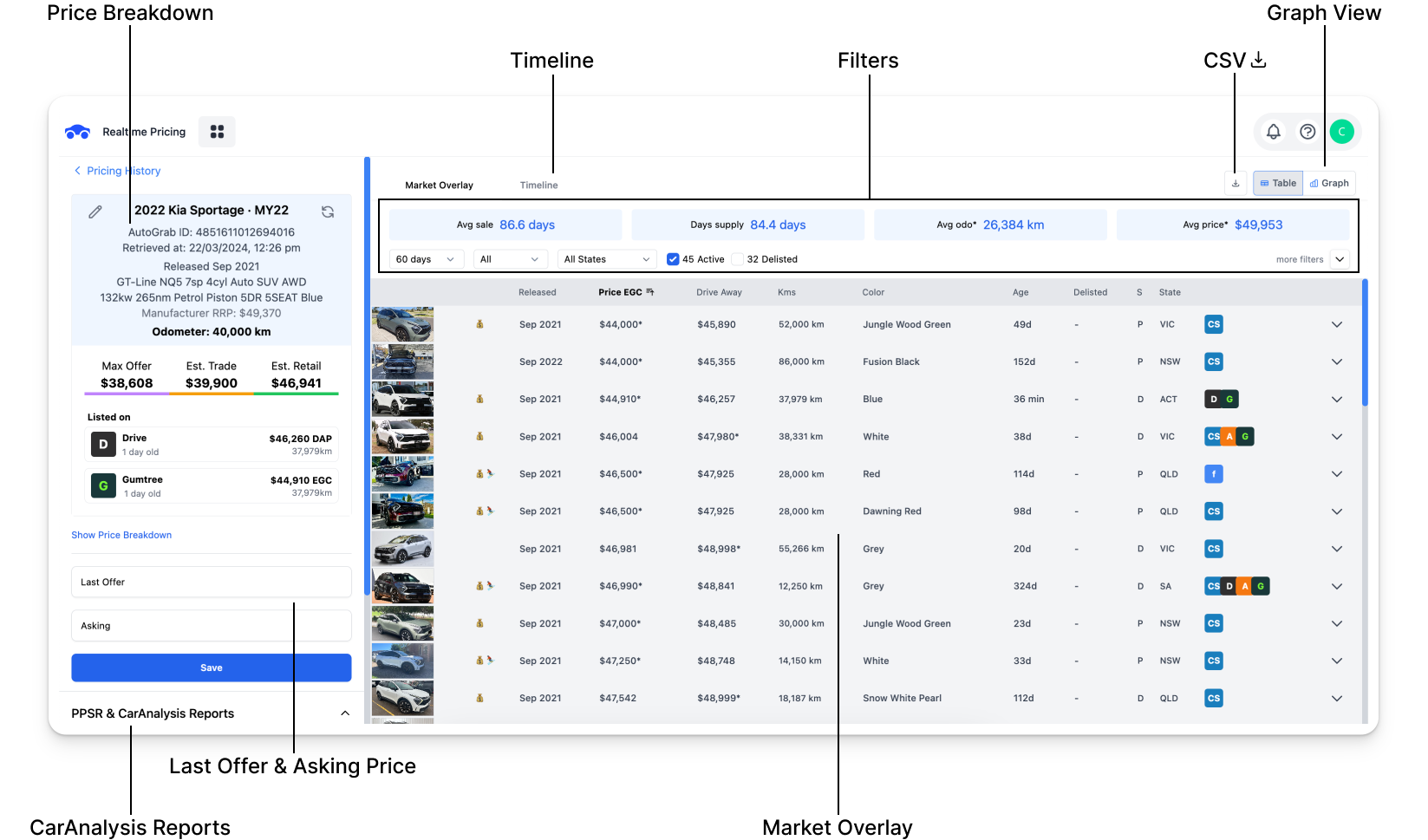Click the Gumtree listing G icon

pos(103,486)
